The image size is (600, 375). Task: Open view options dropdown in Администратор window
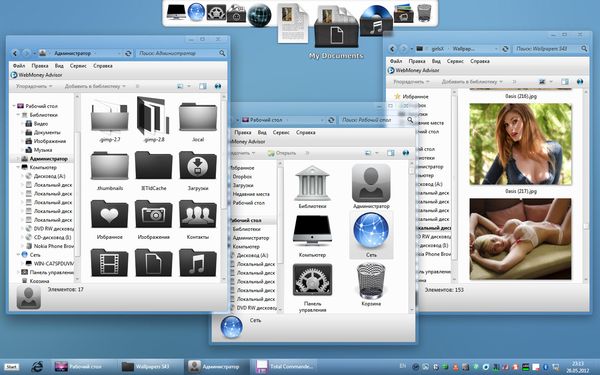click(189, 86)
